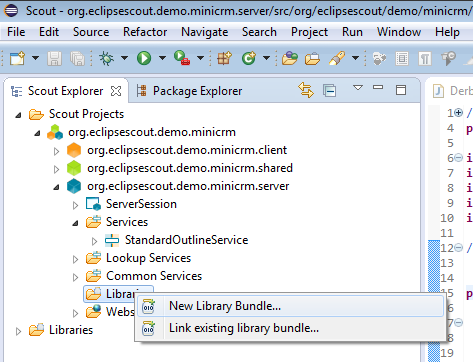Click the Save toolbar icon
This screenshot has height=362, width=473.
54,59
